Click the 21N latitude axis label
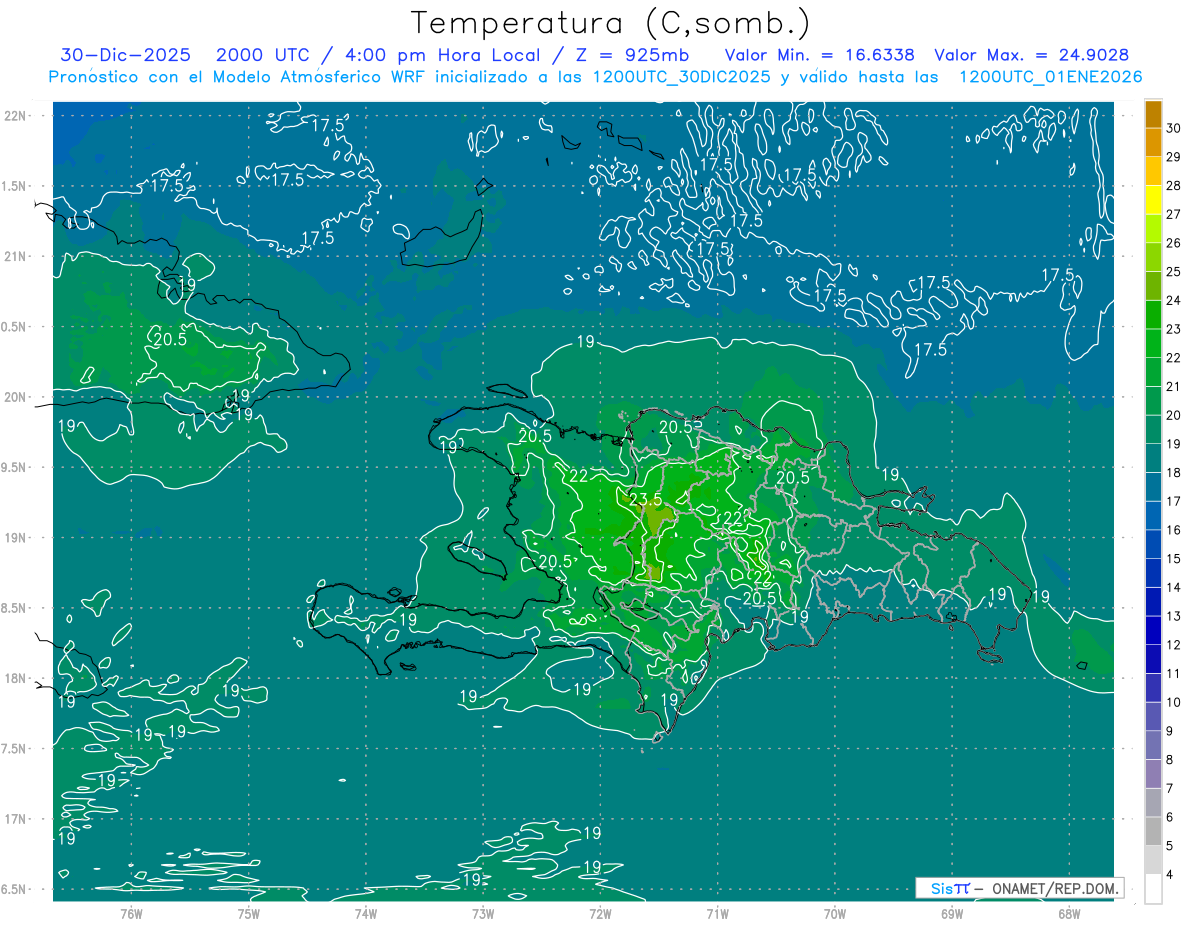 point(15,257)
